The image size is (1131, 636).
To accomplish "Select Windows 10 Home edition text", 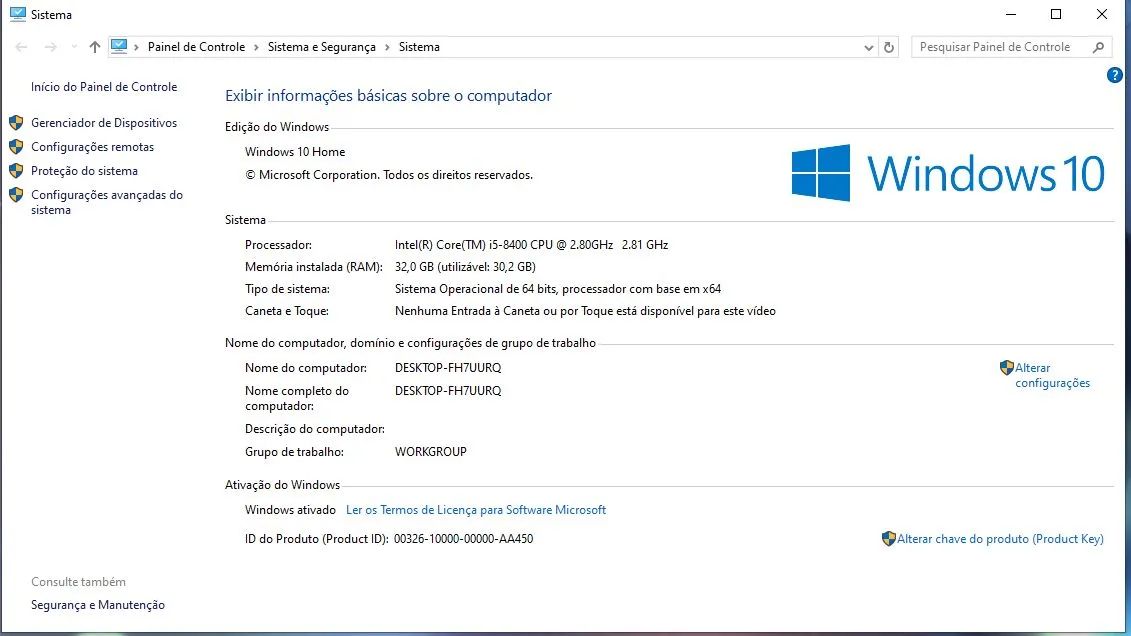I will (295, 151).
